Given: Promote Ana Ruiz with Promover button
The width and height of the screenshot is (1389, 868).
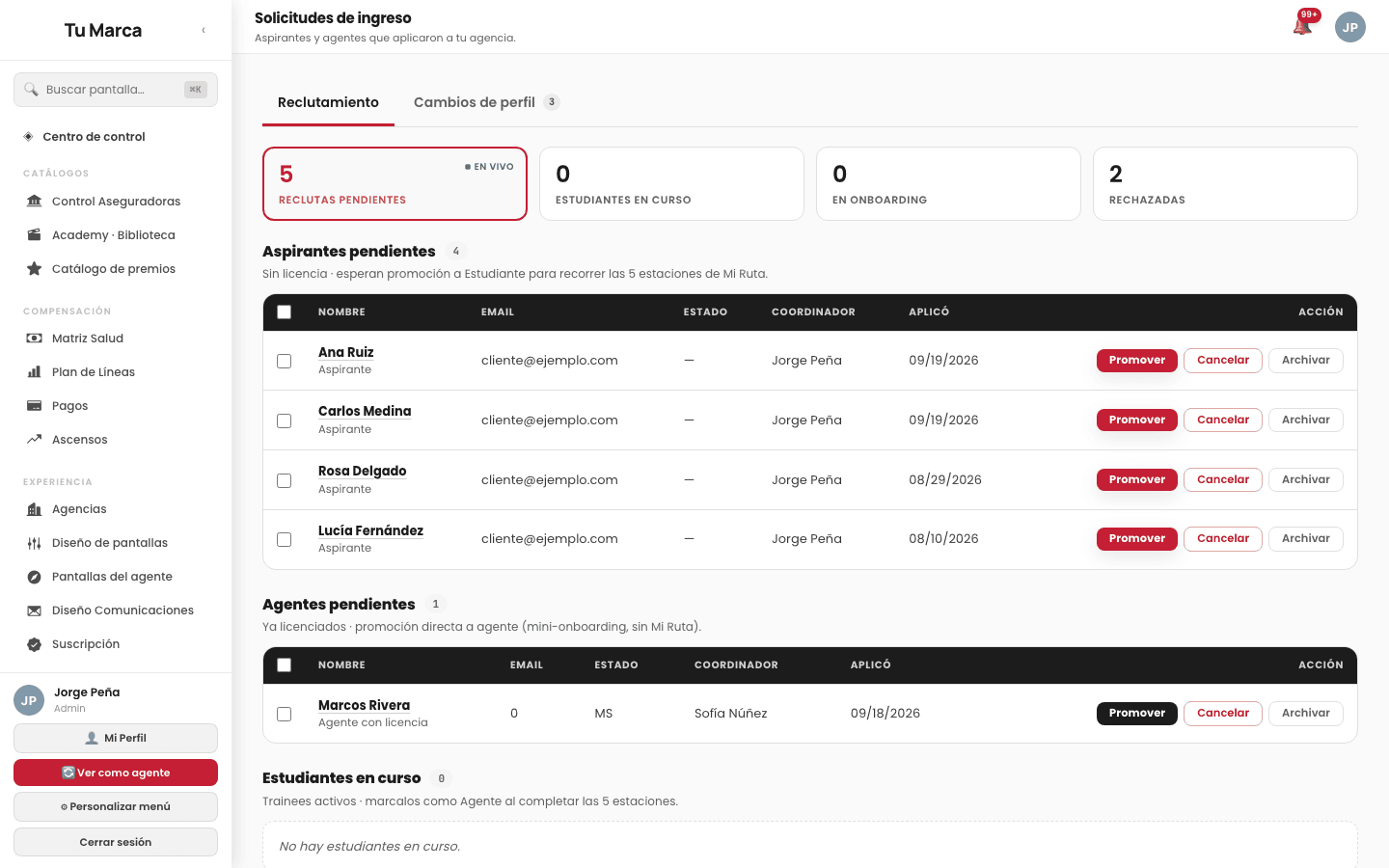Looking at the screenshot, I should tap(1136, 361).
